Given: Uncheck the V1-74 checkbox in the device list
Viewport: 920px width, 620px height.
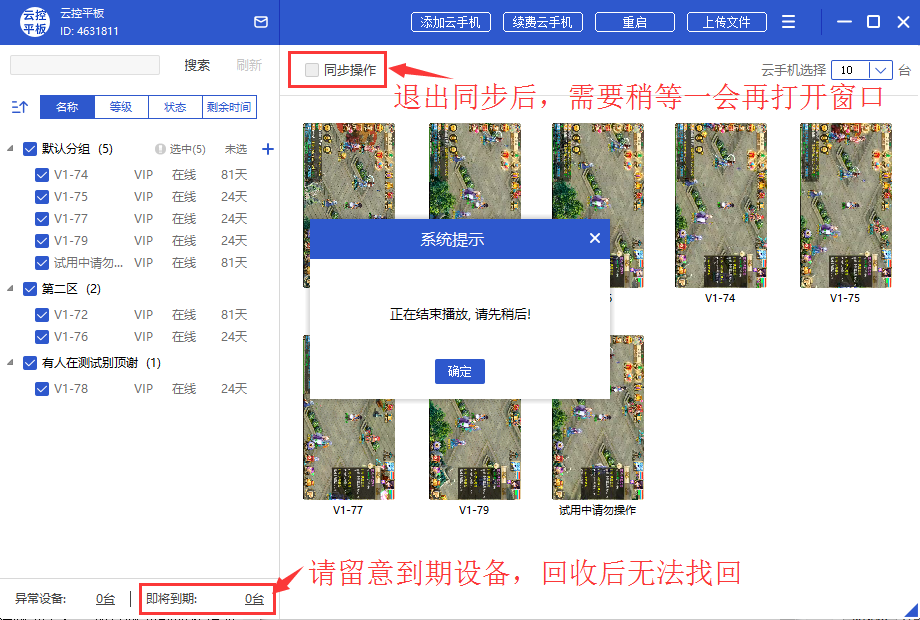Looking at the screenshot, I should (42, 175).
